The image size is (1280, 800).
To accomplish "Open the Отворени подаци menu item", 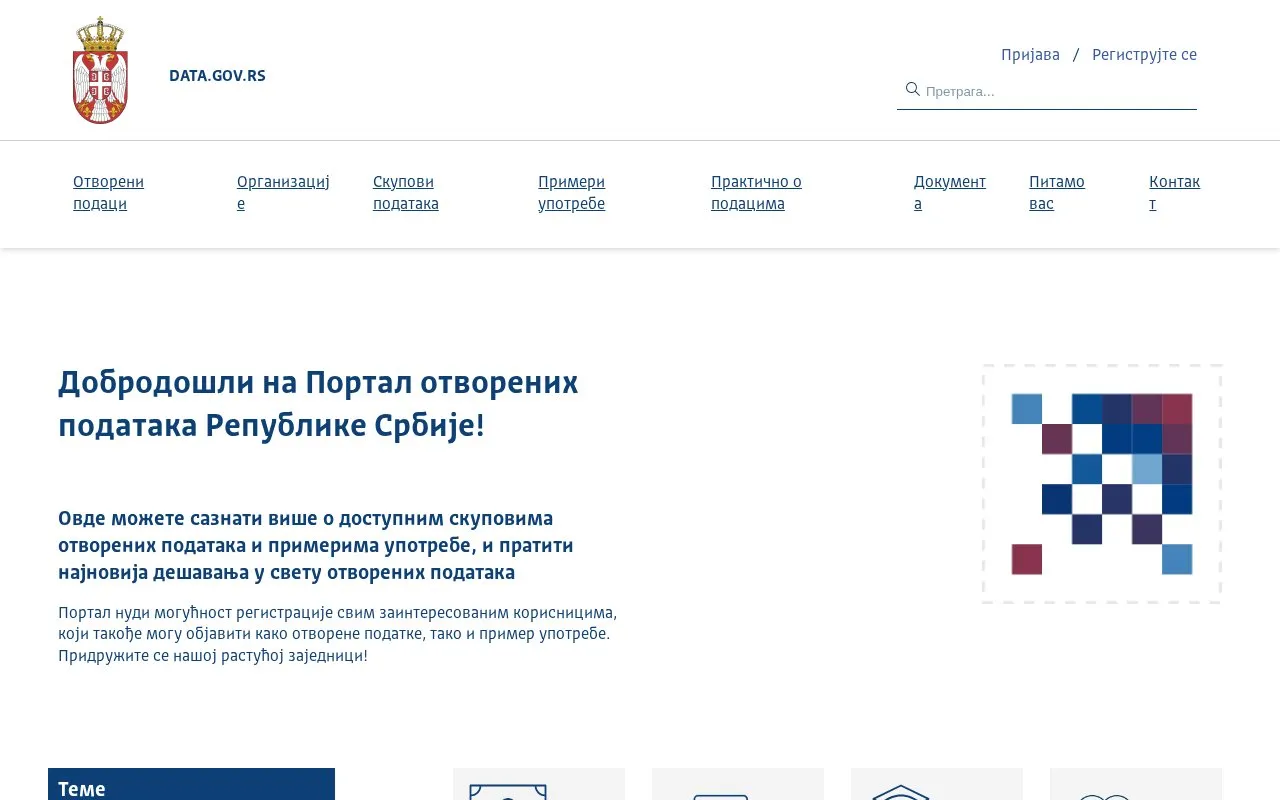I will 108,192.
